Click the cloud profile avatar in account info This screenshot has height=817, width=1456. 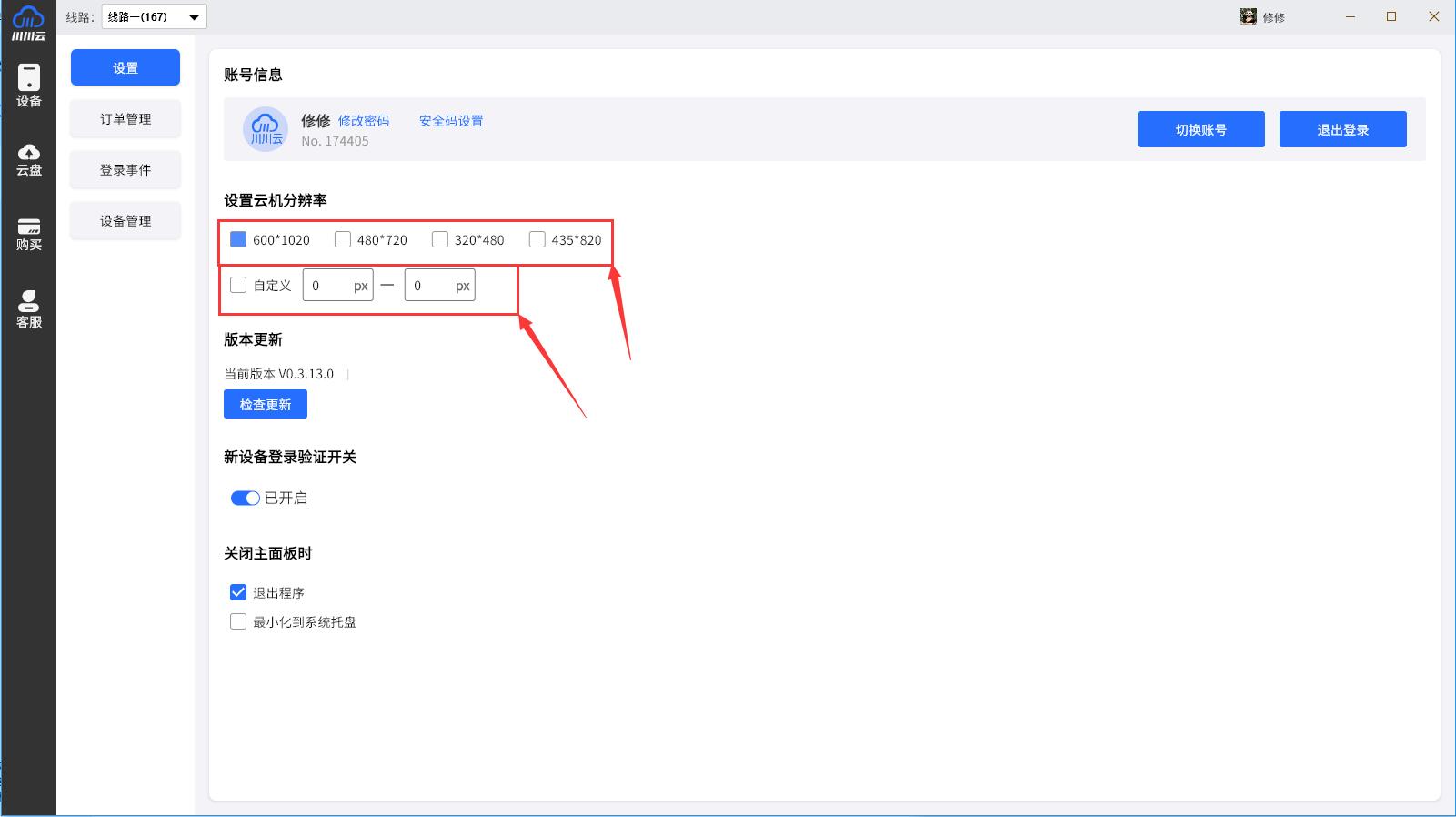point(266,129)
